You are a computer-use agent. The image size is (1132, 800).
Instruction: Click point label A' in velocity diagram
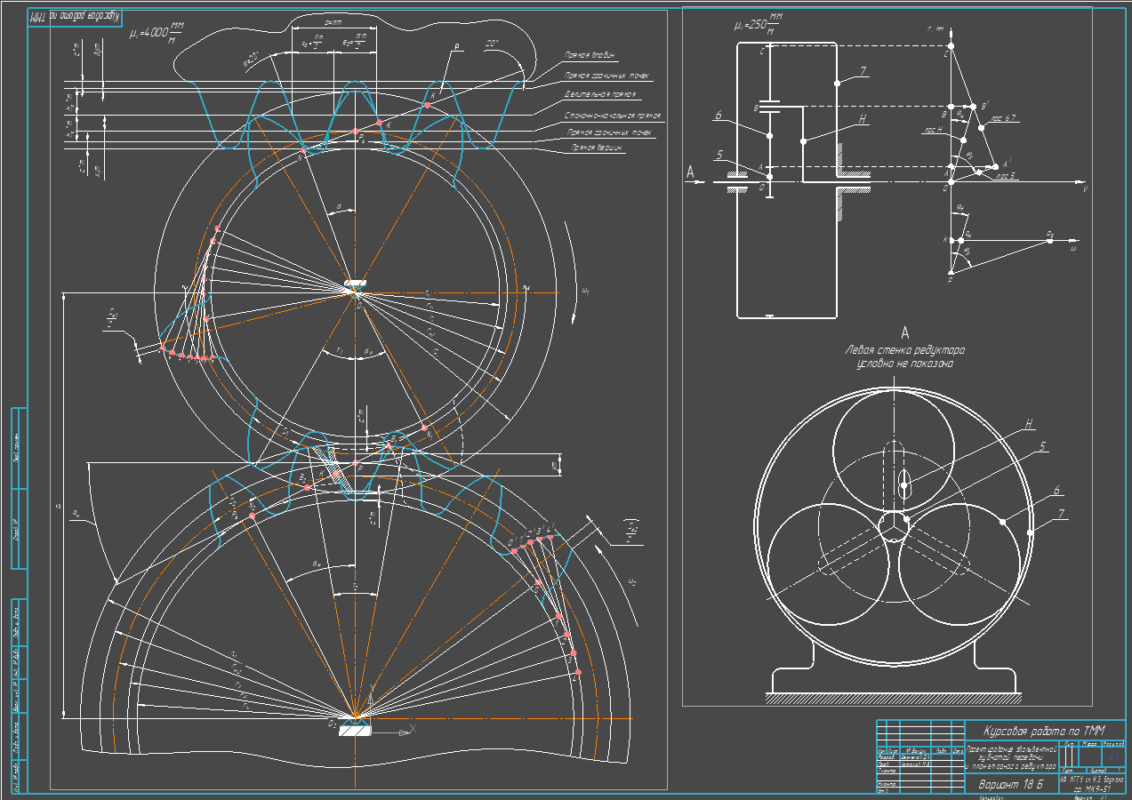[1006, 164]
